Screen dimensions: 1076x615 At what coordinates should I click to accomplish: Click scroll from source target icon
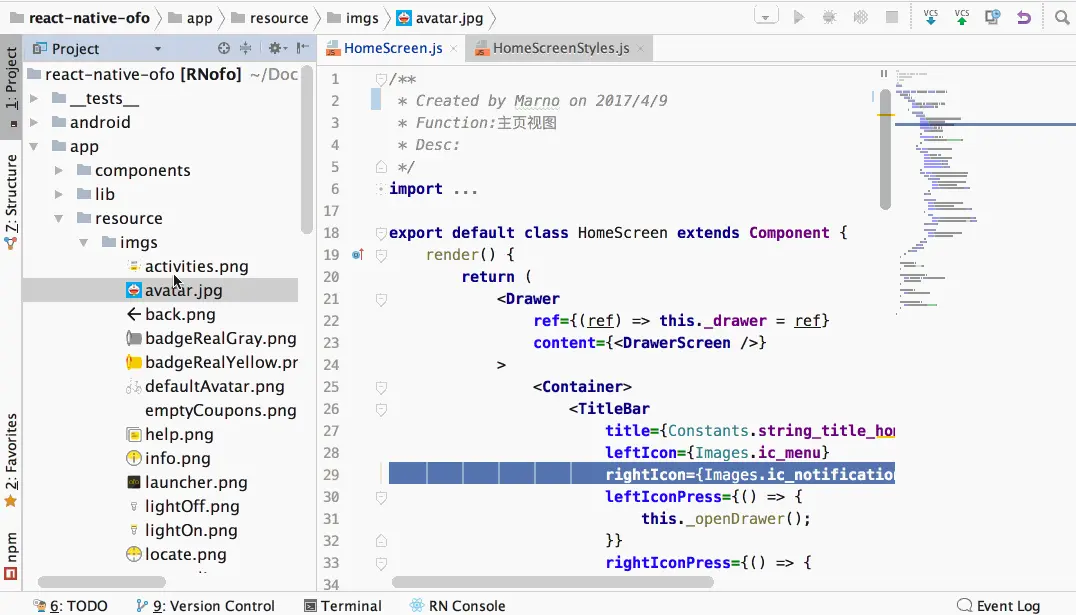pyautogui.click(x=224, y=48)
